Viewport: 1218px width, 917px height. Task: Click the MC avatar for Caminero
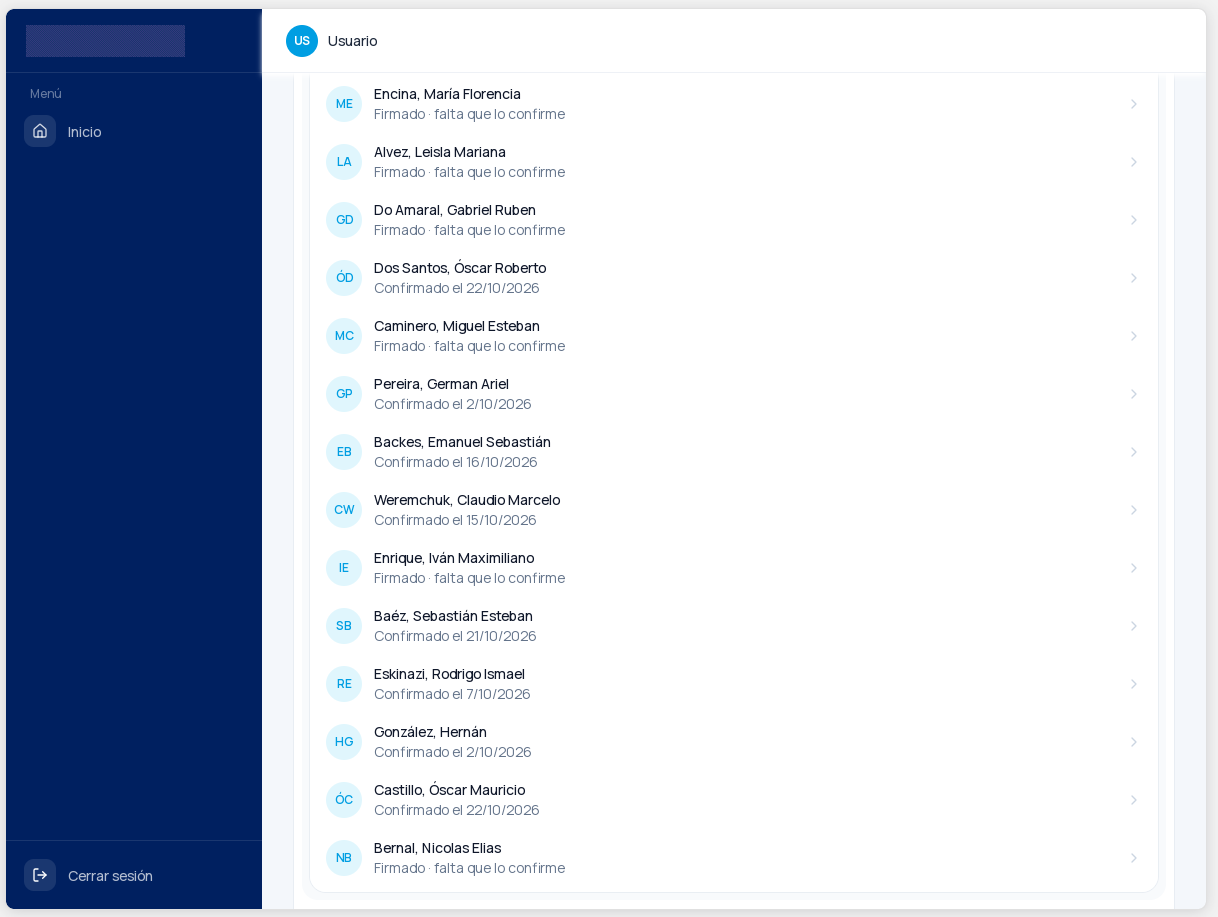pyautogui.click(x=344, y=336)
